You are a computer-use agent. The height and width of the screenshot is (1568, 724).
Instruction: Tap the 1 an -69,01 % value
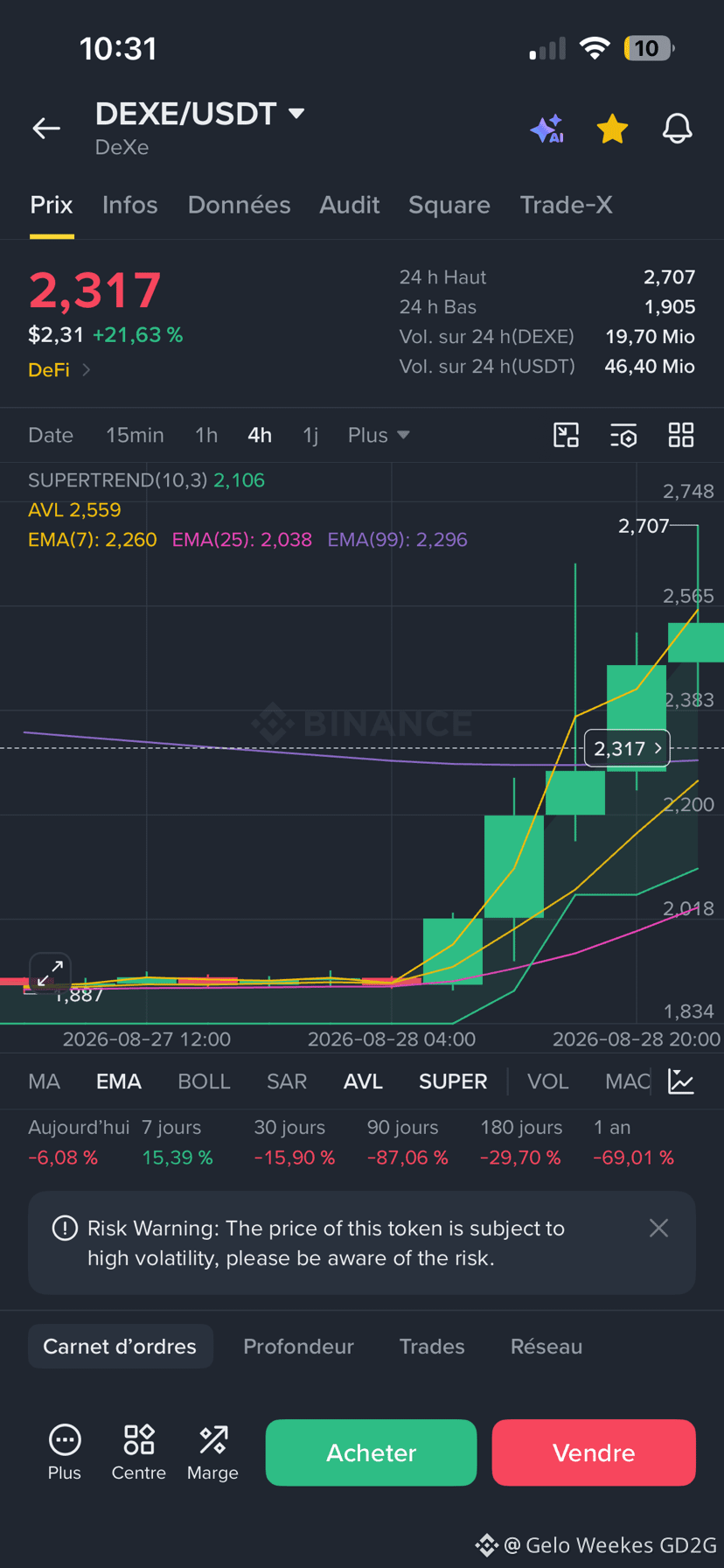(634, 1158)
